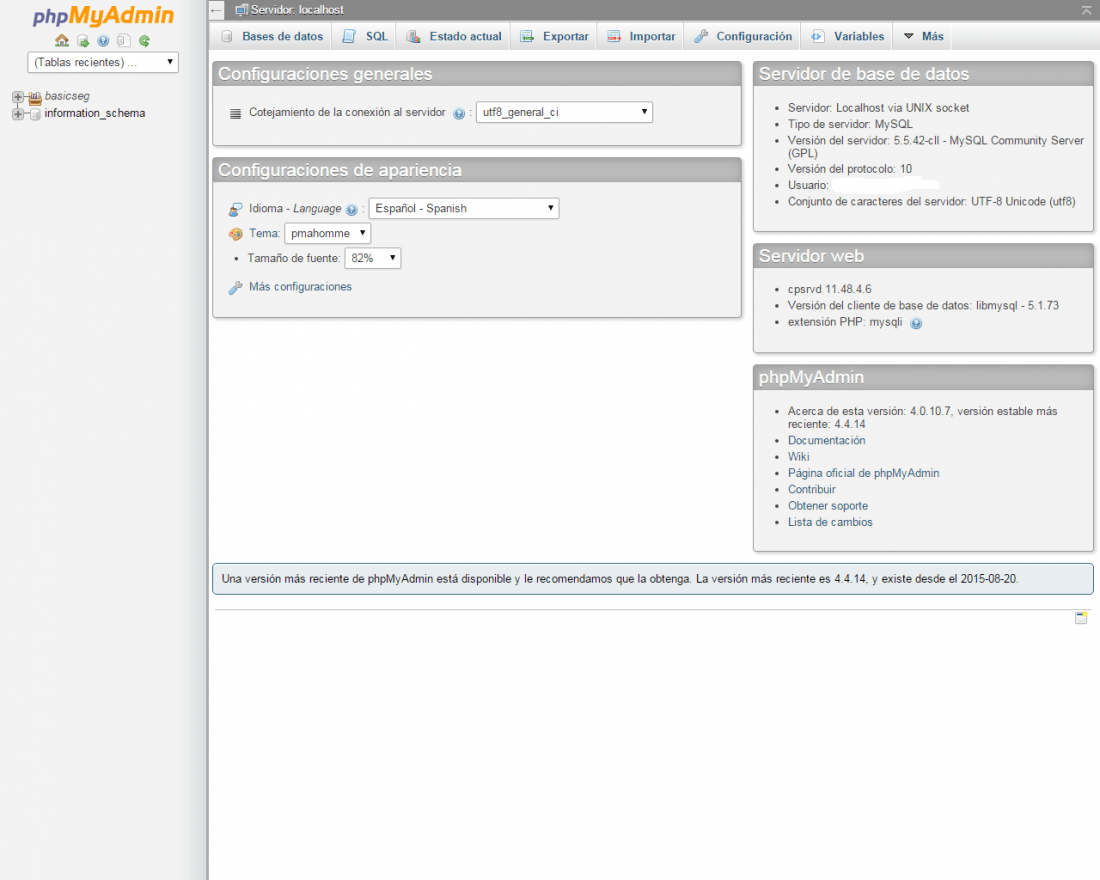
Task: Click help icon next to Cotejamiento de la conexión
Action: [459, 114]
